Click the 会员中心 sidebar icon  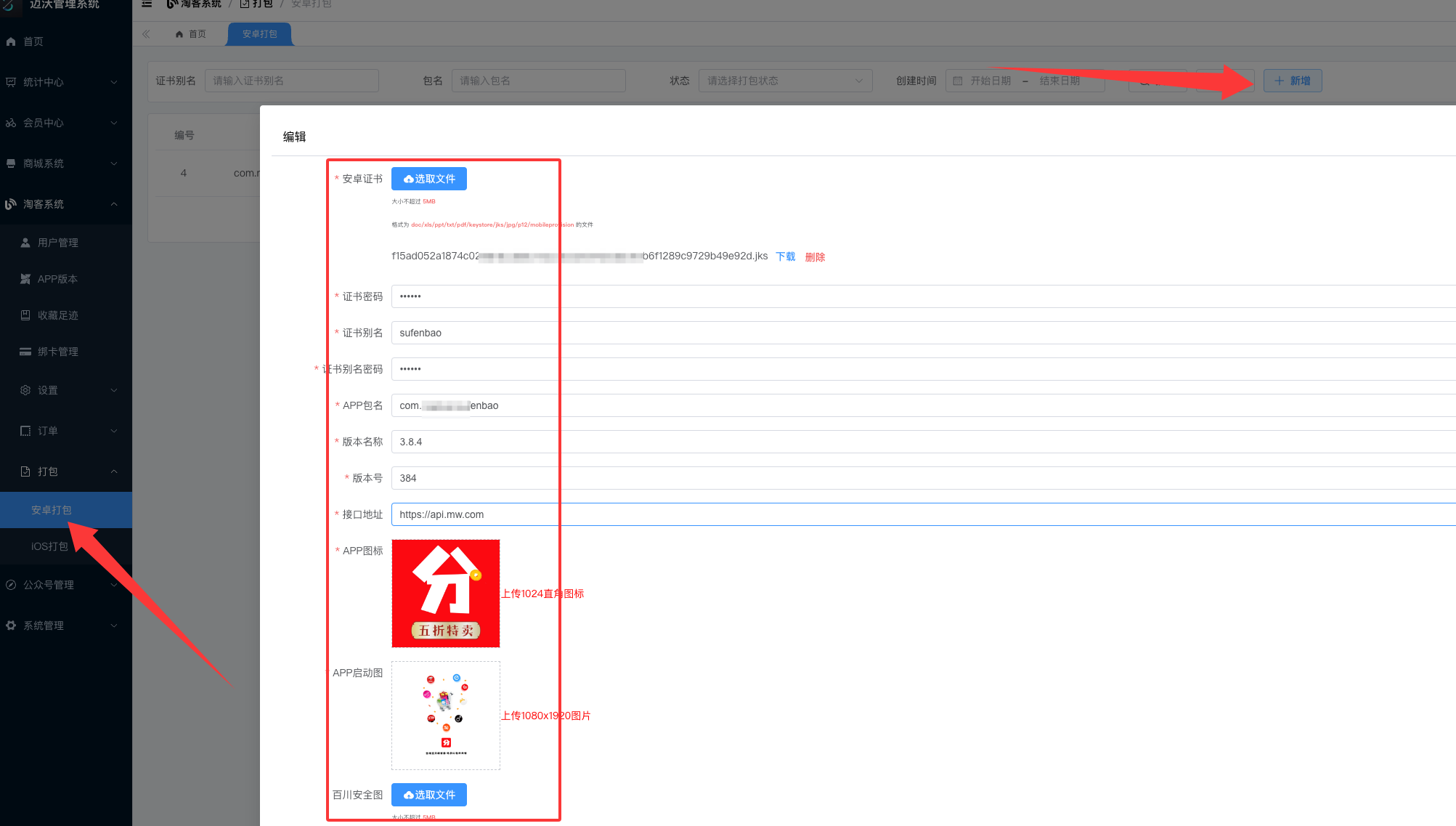click(11, 123)
